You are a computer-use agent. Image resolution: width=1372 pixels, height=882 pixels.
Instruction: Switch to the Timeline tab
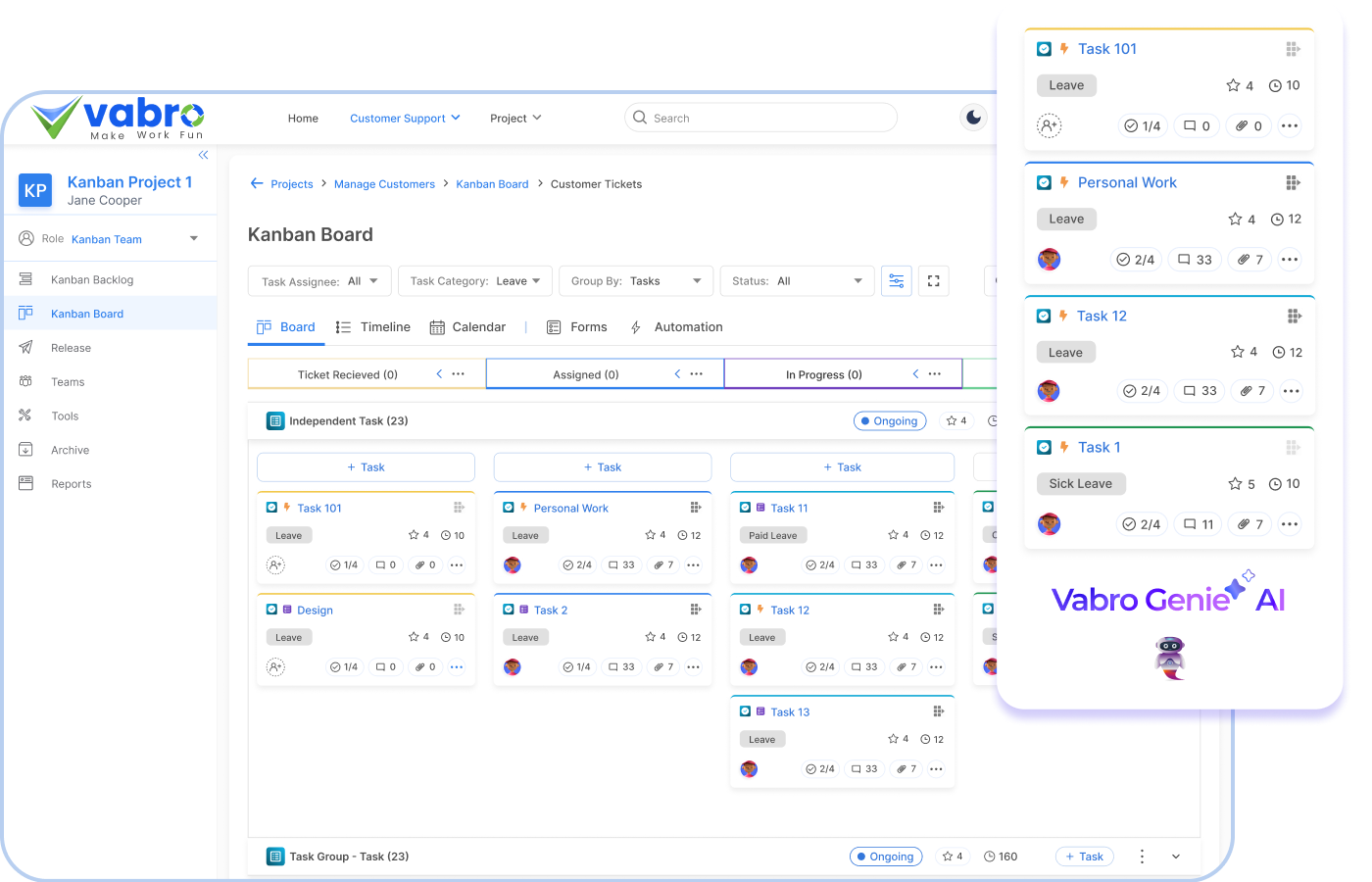373,326
